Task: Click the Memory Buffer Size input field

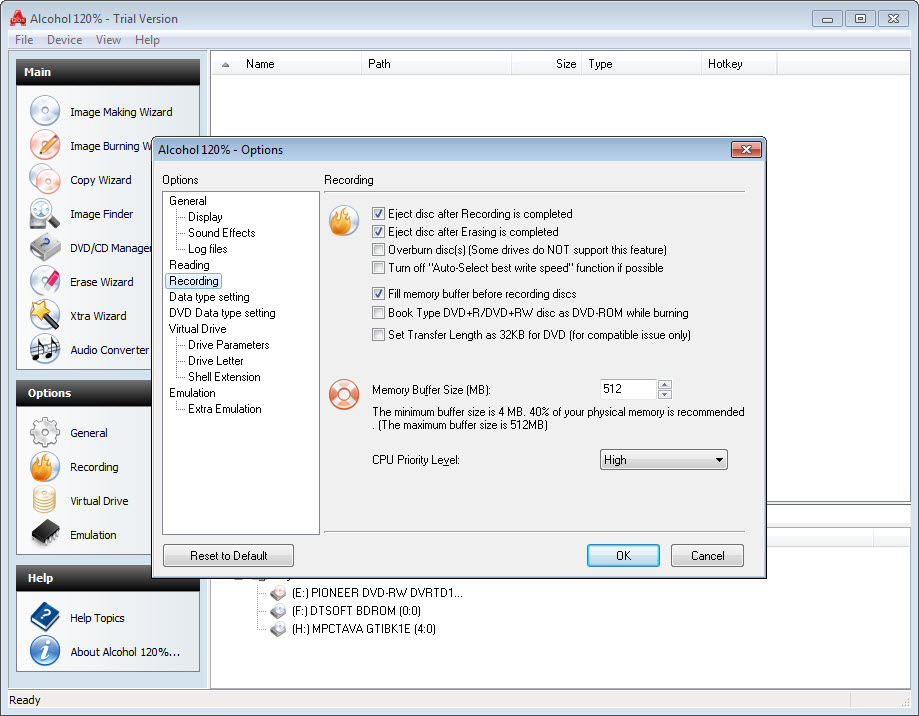Action: tap(628, 389)
